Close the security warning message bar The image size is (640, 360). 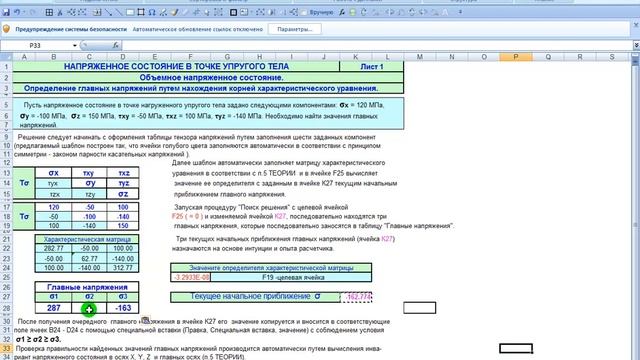click(x=636, y=26)
